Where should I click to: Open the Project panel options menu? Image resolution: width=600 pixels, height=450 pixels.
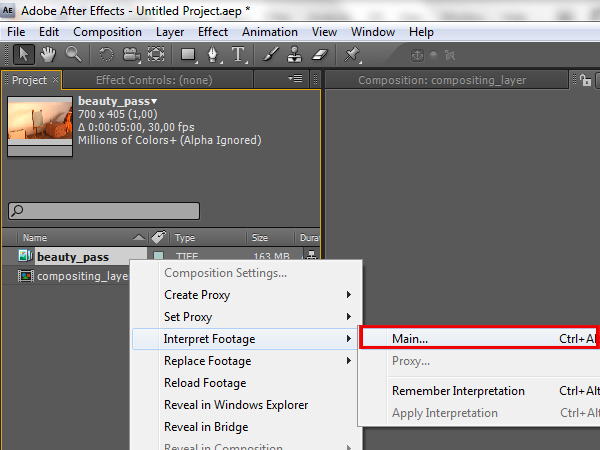pos(295,79)
